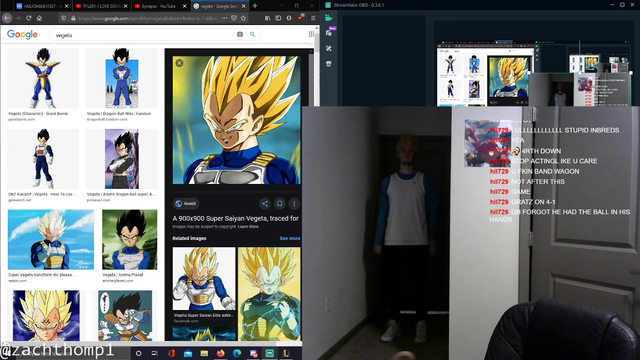Viewport: 640px width, 360px height.
Task: Open File Explorer from taskbar
Action: tap(204, 353)
